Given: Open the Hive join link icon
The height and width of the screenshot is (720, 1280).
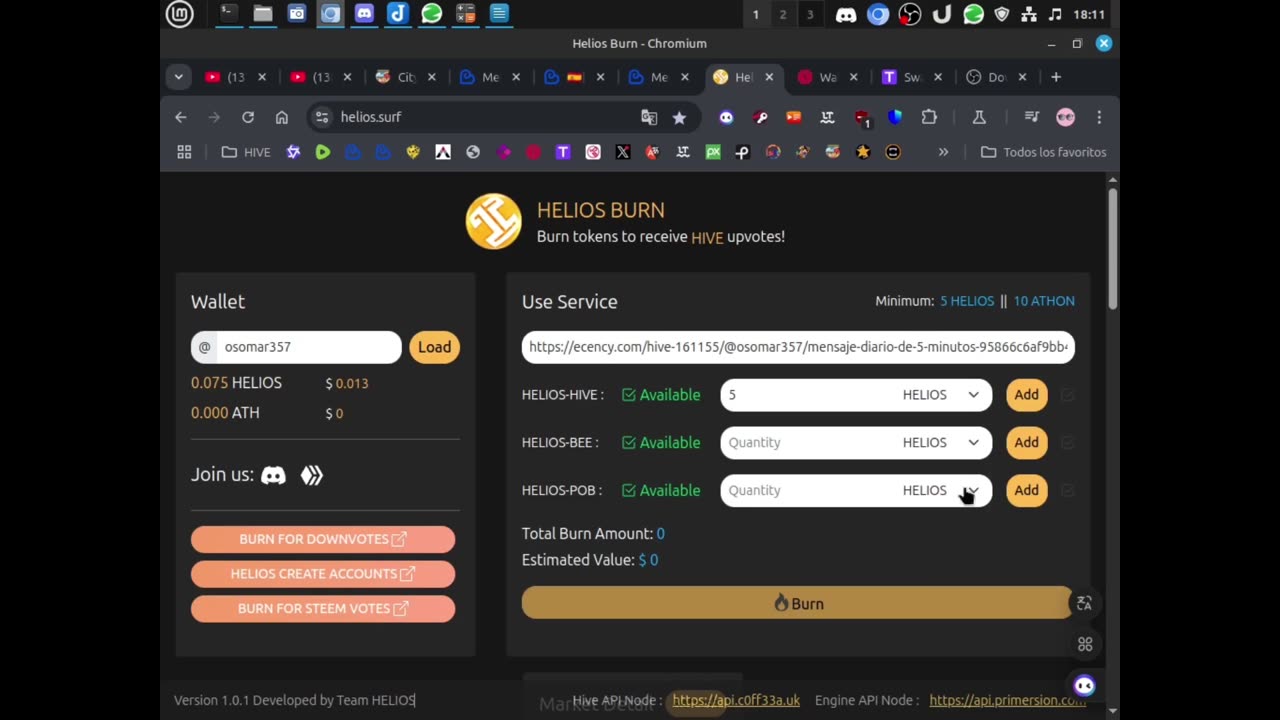Looking at the screenshot, I should tap(312, 475).
